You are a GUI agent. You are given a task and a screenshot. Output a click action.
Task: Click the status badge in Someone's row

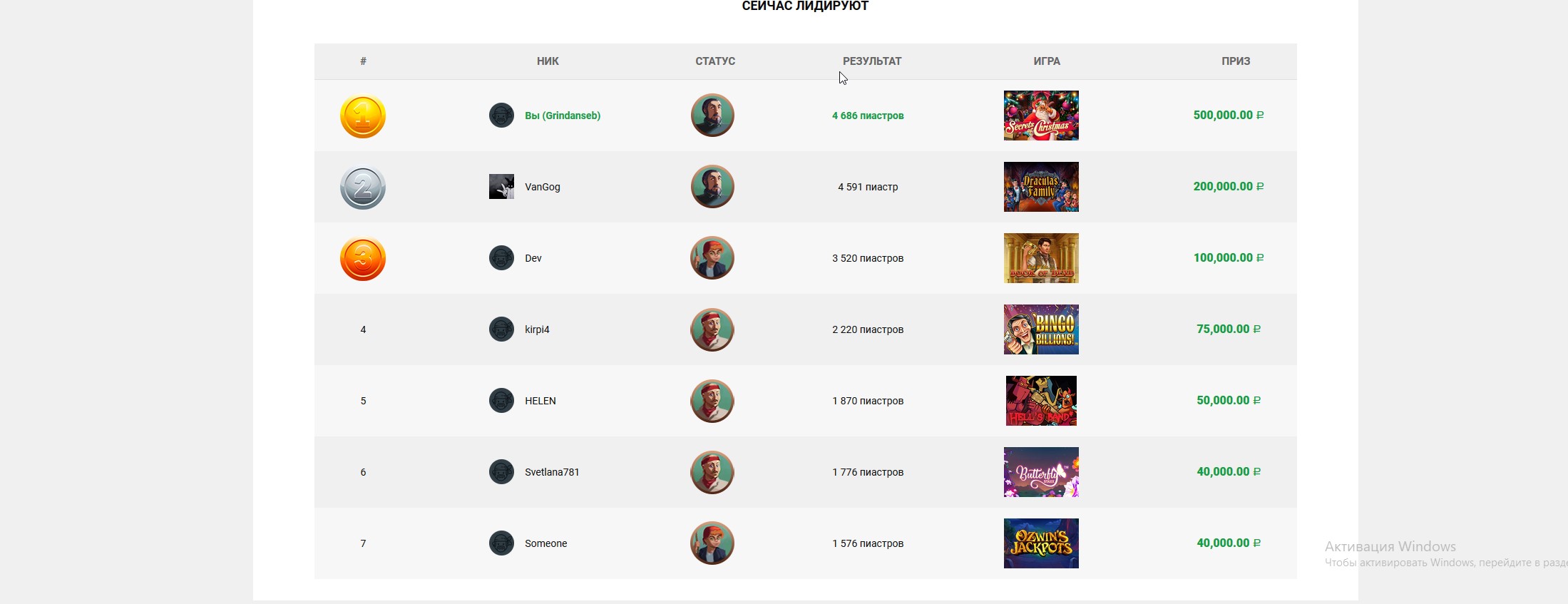[712, 543]
